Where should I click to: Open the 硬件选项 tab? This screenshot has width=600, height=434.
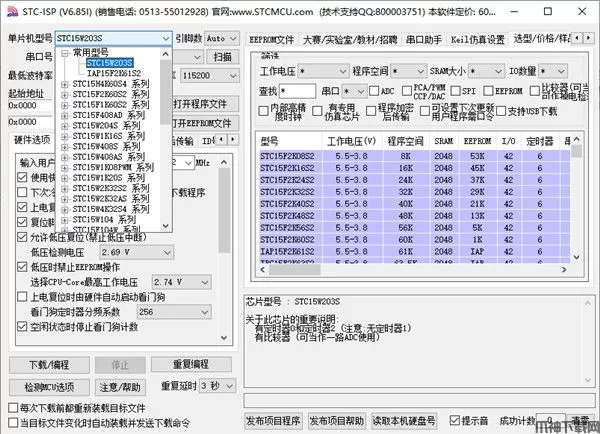click(32, 140)
